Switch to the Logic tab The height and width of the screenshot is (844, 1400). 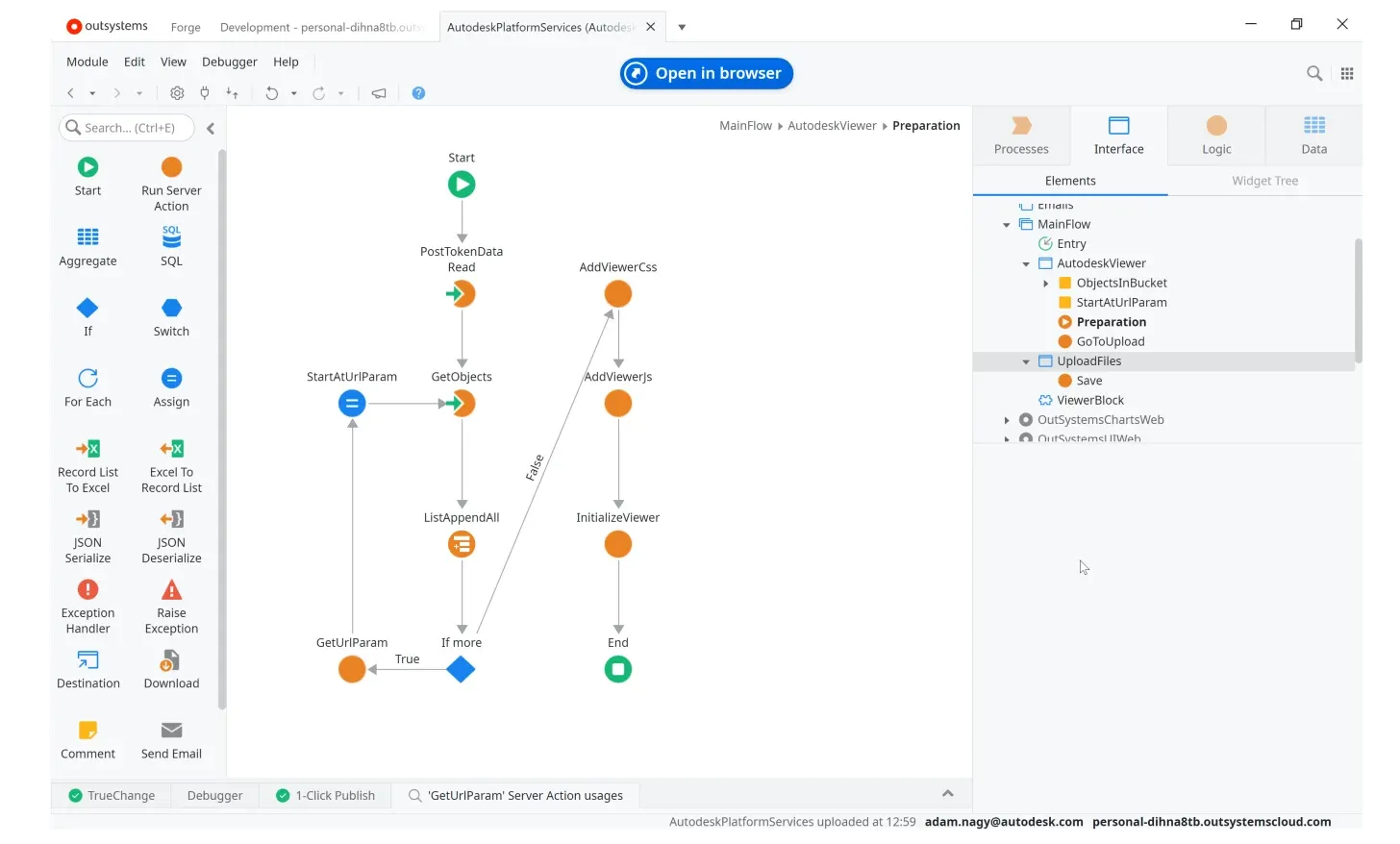click(1216, 136)
